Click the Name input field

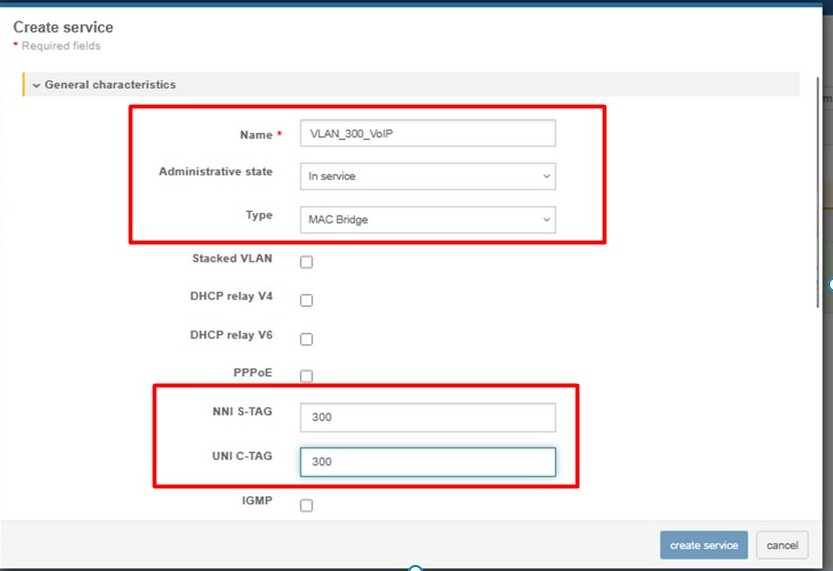click(x=427, y=133)
